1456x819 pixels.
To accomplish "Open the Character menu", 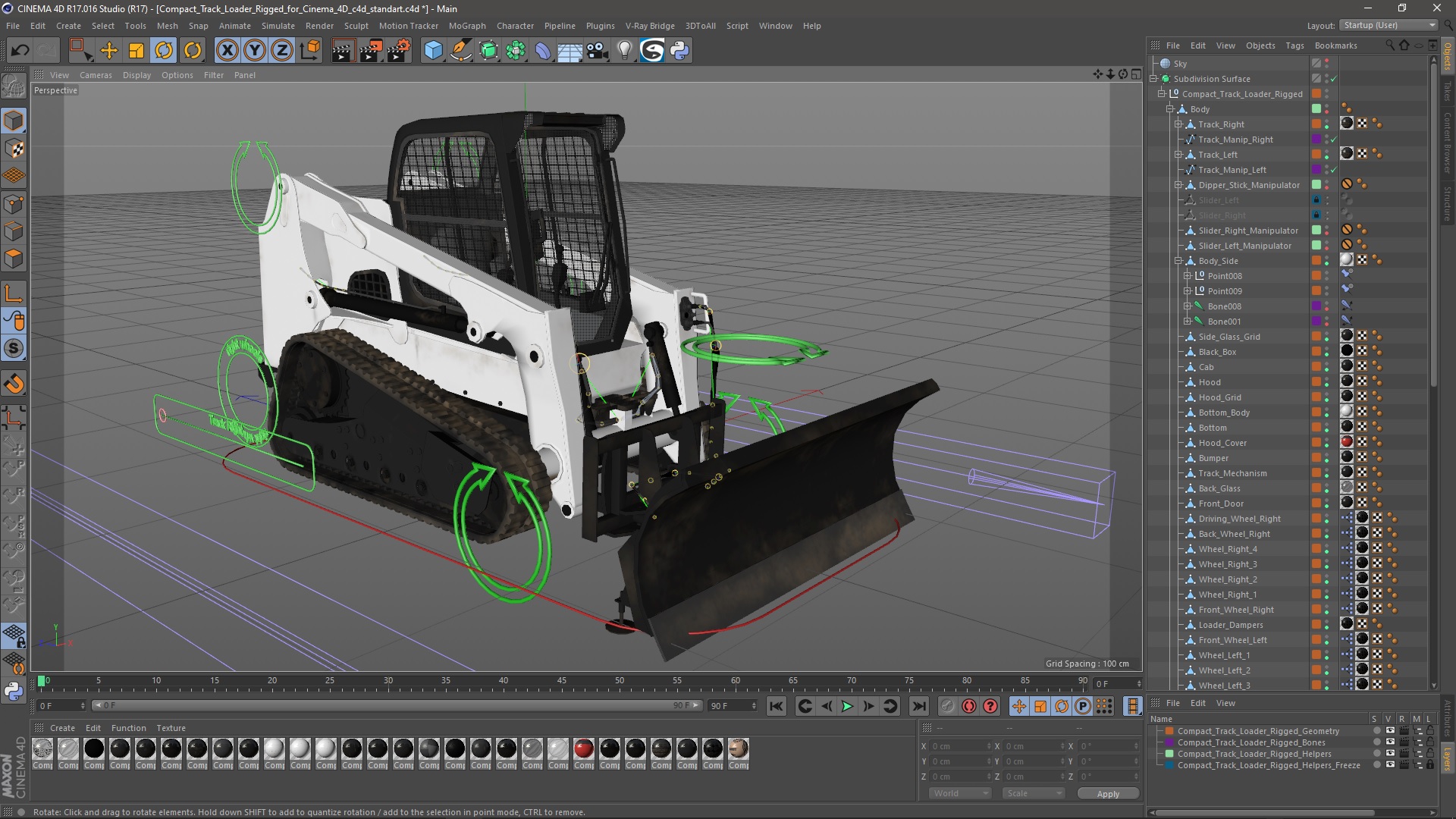I will pos(515,26).
